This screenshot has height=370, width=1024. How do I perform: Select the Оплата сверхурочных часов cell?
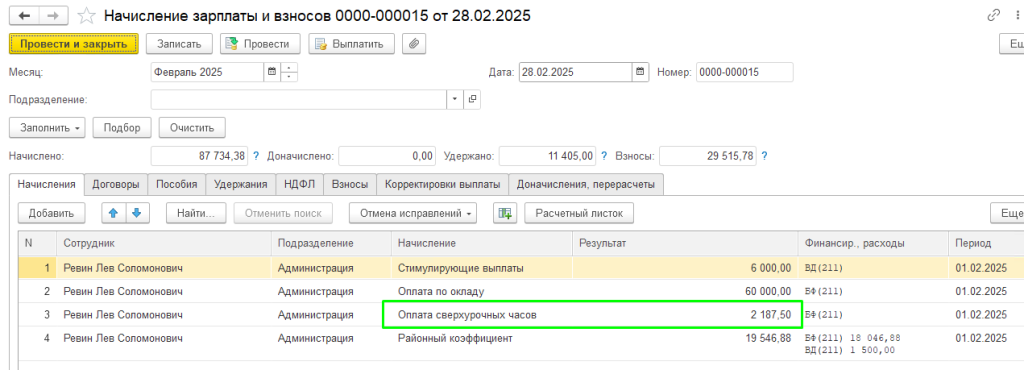click(x=482, y=315)
